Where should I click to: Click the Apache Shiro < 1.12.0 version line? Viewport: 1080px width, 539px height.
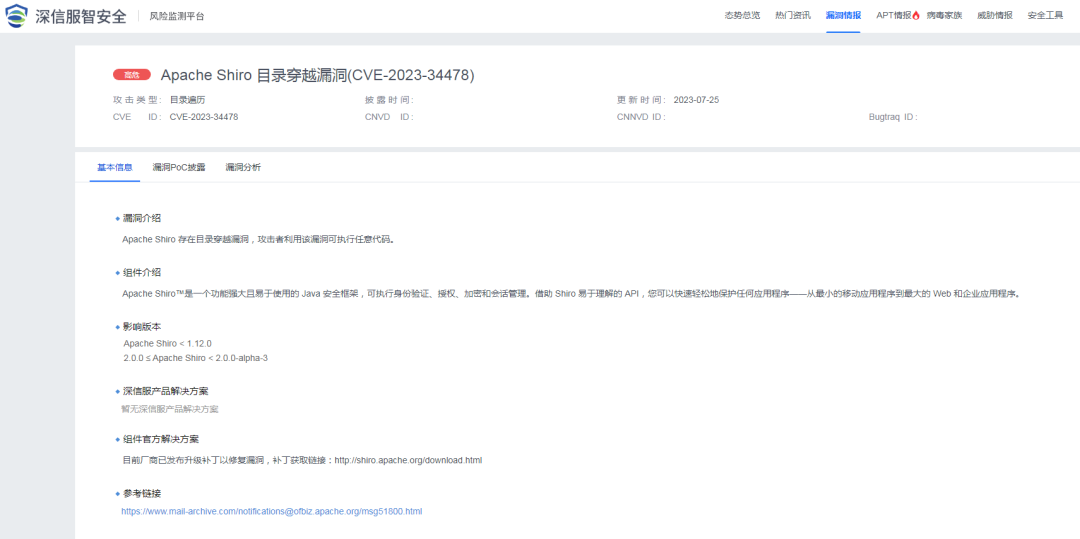[167, 343]
